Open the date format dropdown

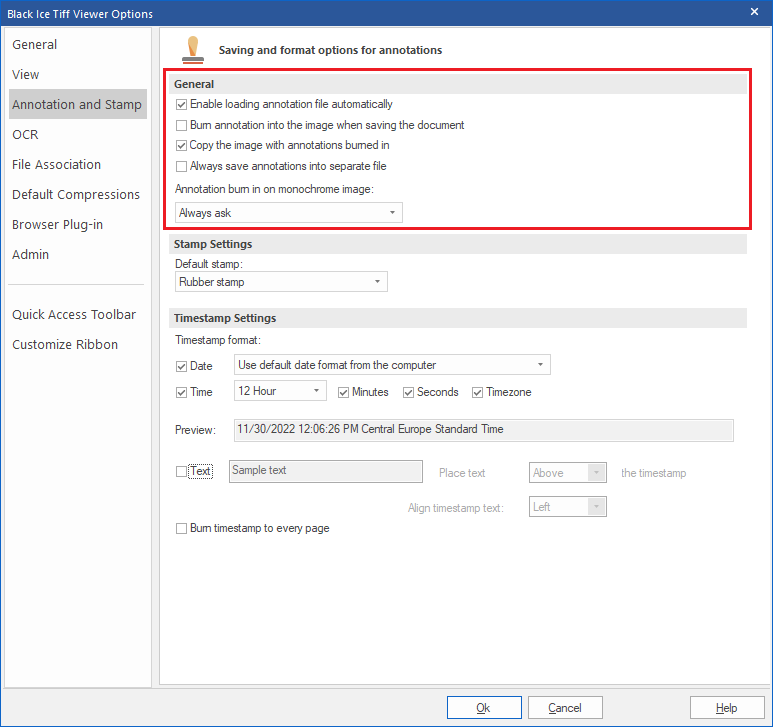[392, 365]
